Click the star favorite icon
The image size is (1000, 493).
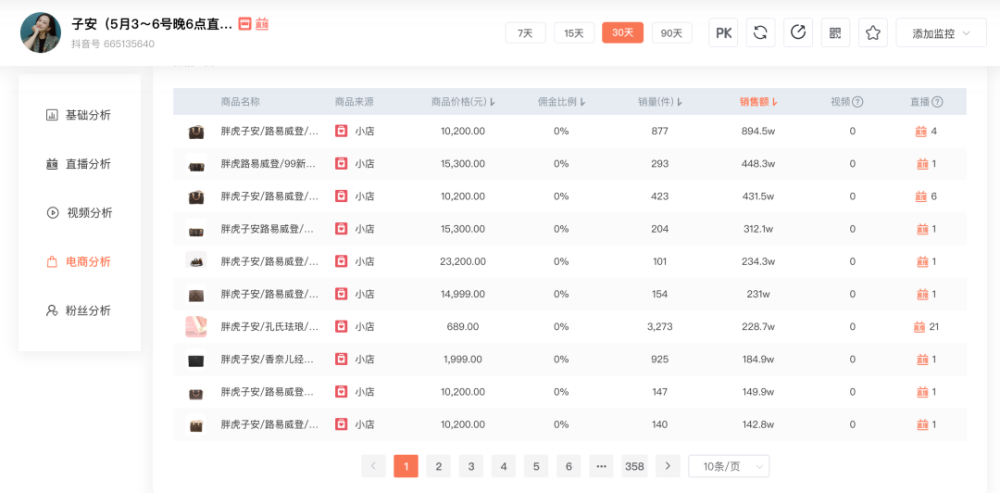coord(873,33)
